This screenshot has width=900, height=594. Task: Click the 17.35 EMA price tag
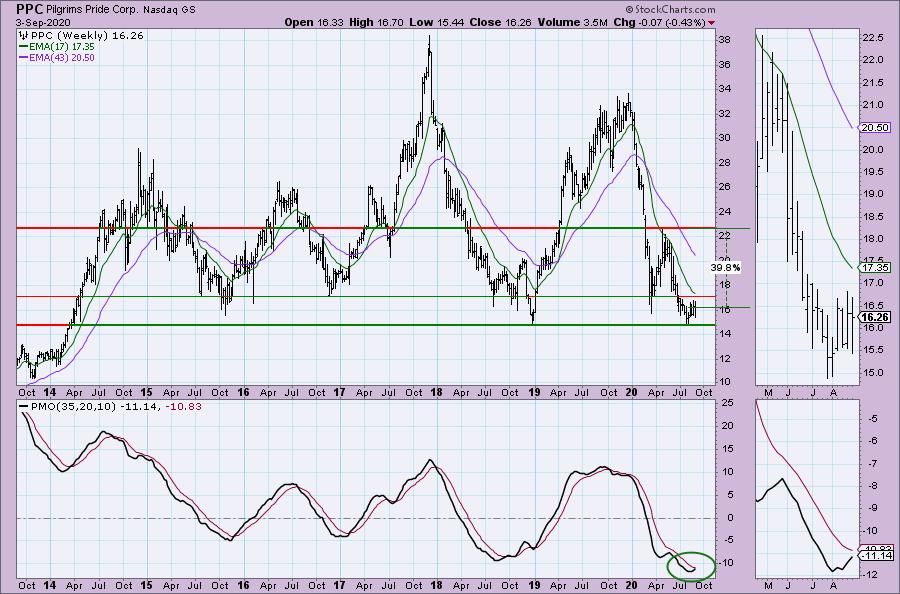point(875,267)
